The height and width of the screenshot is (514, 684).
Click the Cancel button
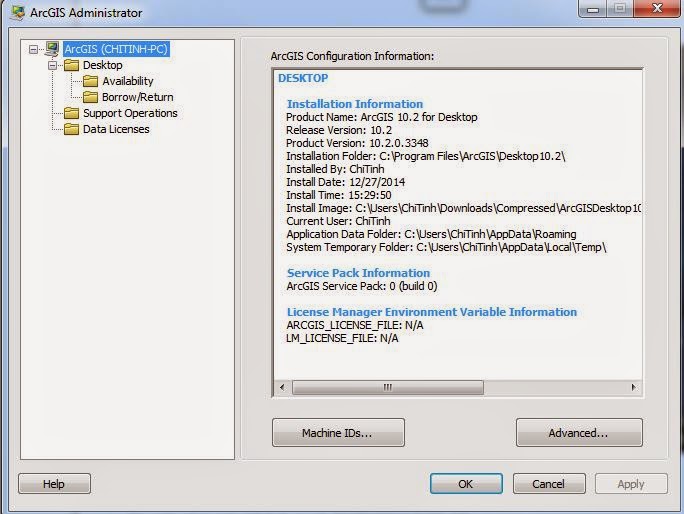click(549, 483)
